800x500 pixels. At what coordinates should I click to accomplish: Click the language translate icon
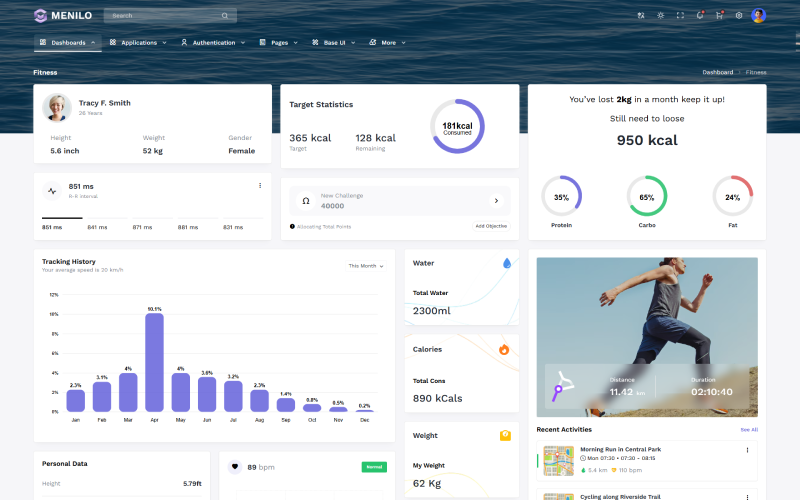point(641,15)
